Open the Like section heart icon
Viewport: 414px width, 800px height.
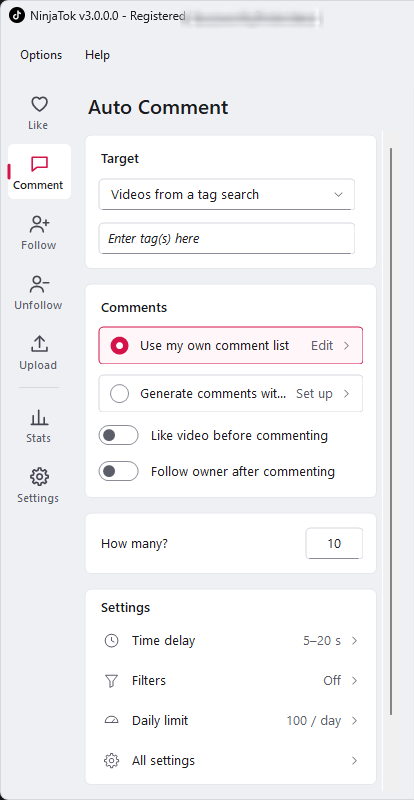coord(39,105)
